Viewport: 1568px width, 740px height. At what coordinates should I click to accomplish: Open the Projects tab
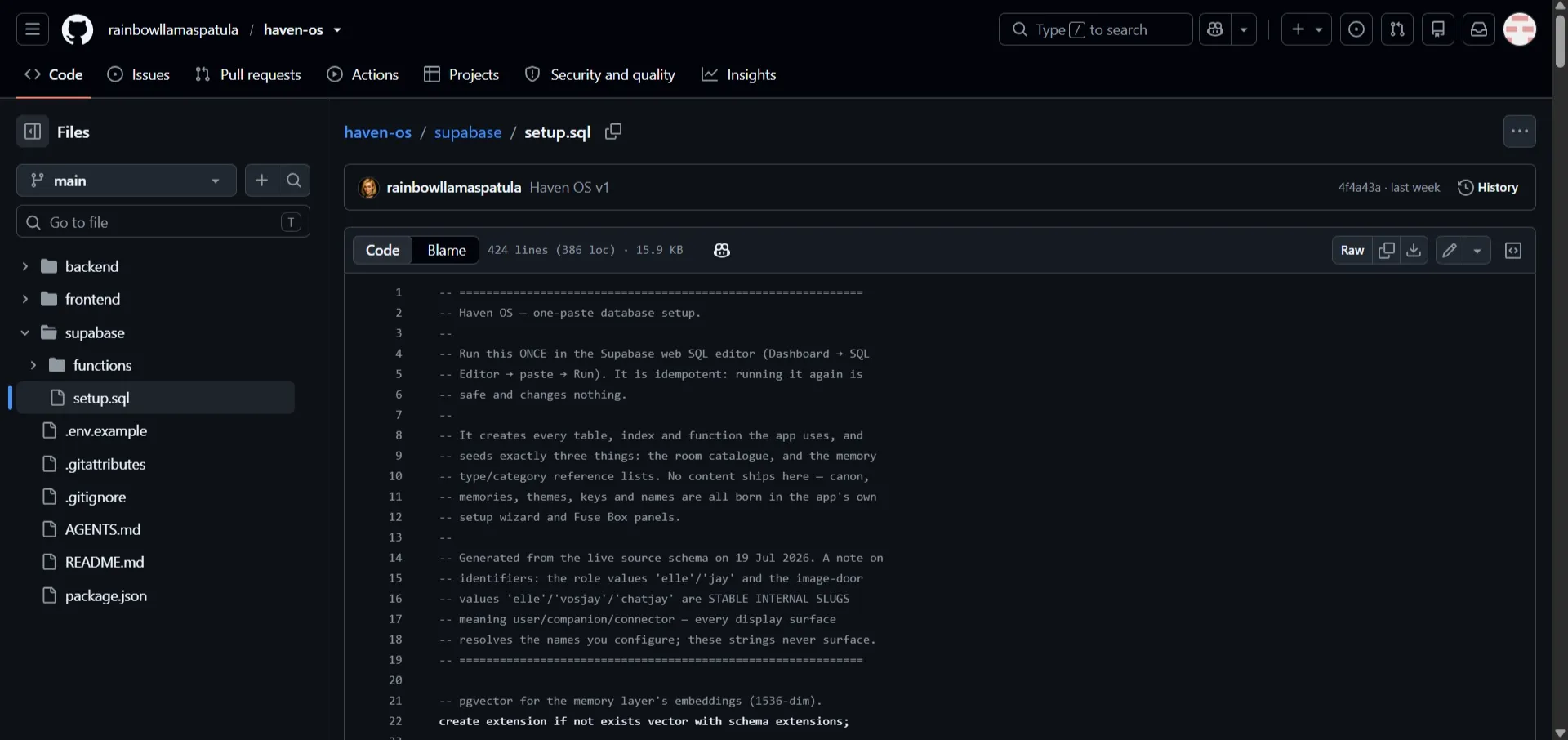[x=461, y=74]
